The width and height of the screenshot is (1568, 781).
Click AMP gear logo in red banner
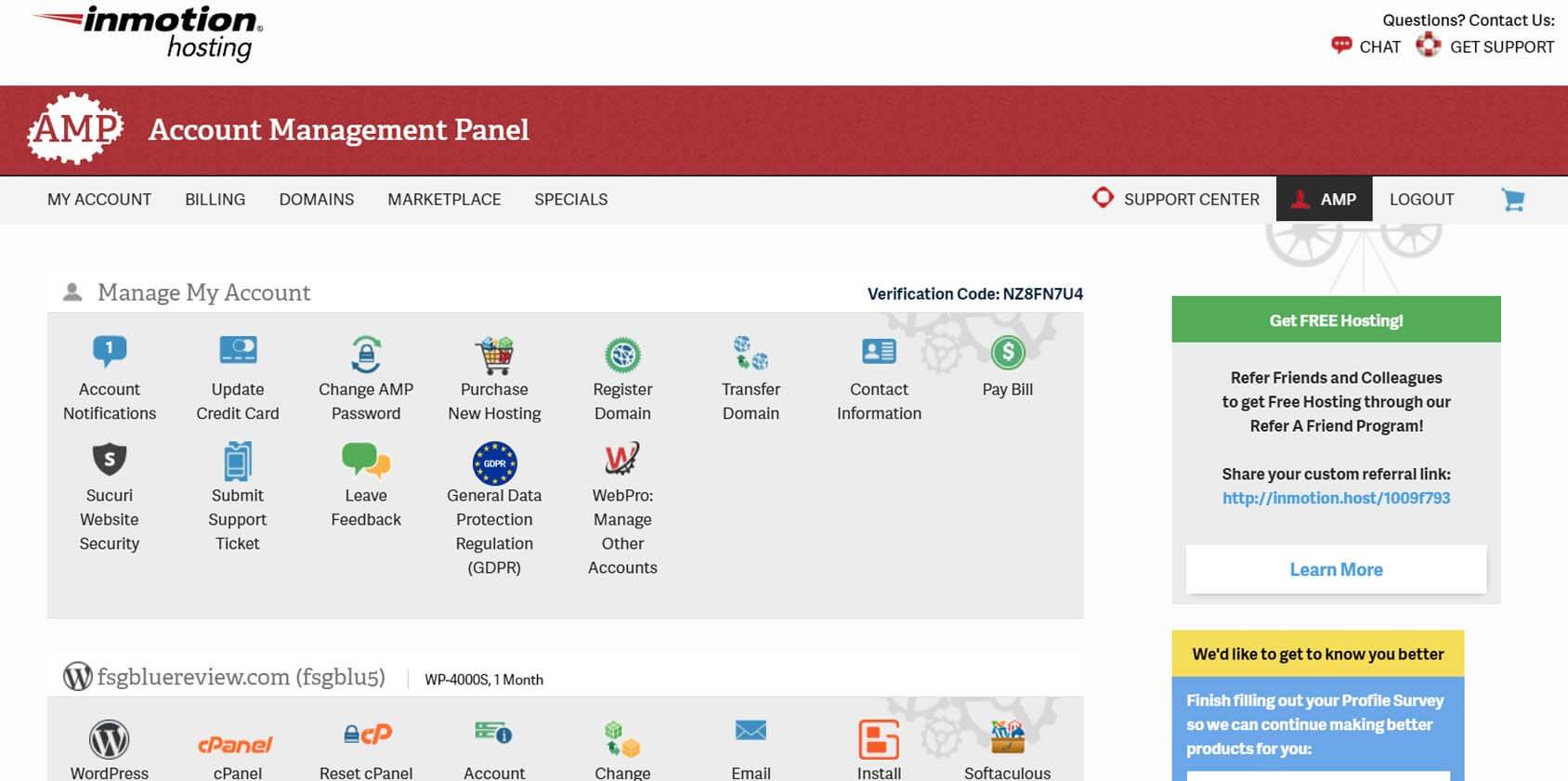75,129
